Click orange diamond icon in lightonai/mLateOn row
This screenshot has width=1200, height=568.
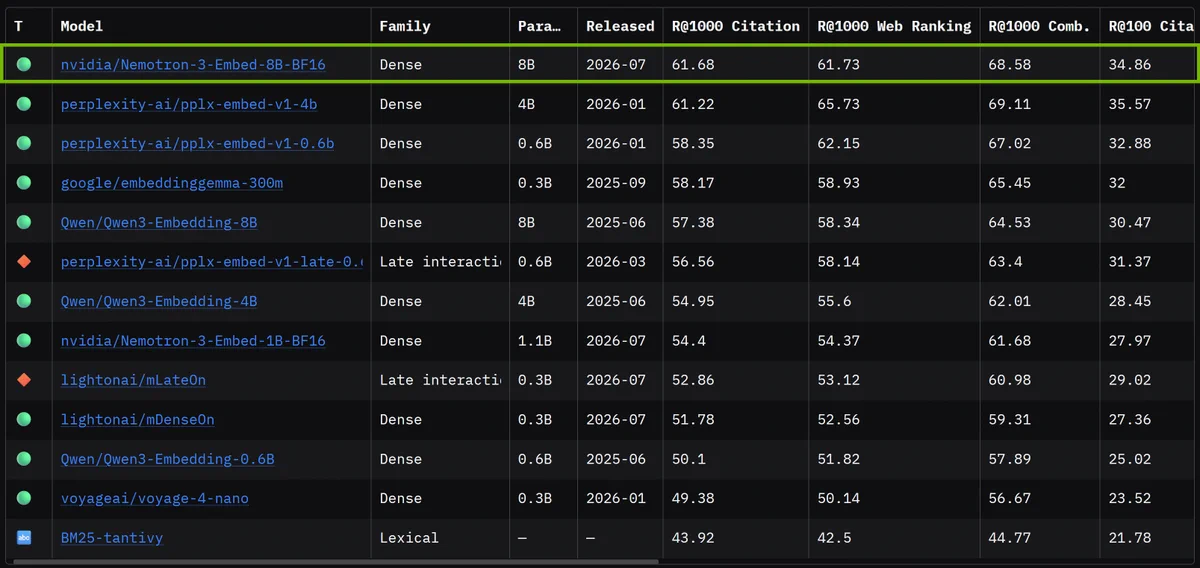[24, 380]
